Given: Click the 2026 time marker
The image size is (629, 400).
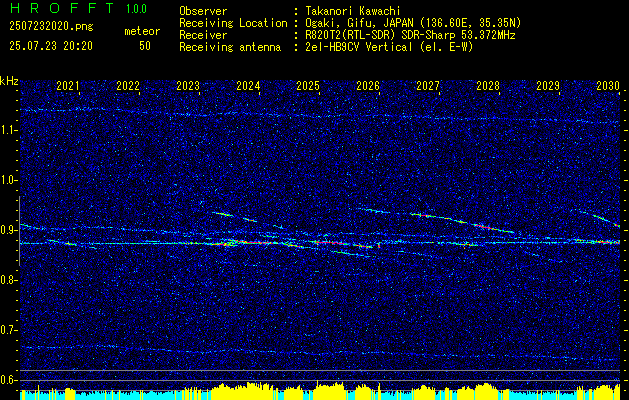Looking at the screenshot, I should point(368,86).
